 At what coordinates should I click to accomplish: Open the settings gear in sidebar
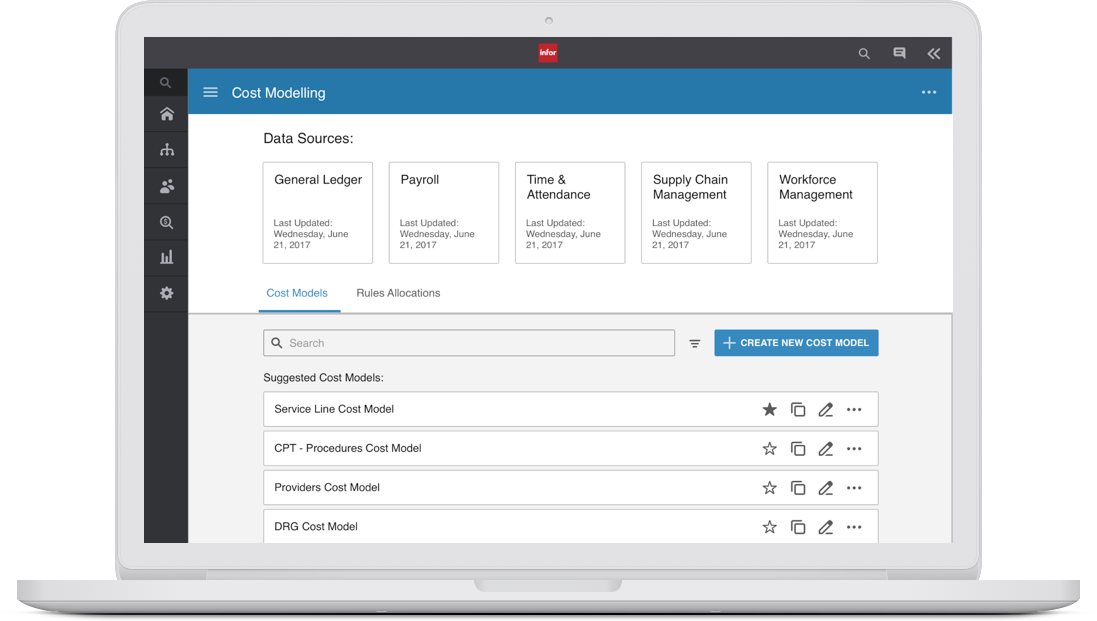167,293
